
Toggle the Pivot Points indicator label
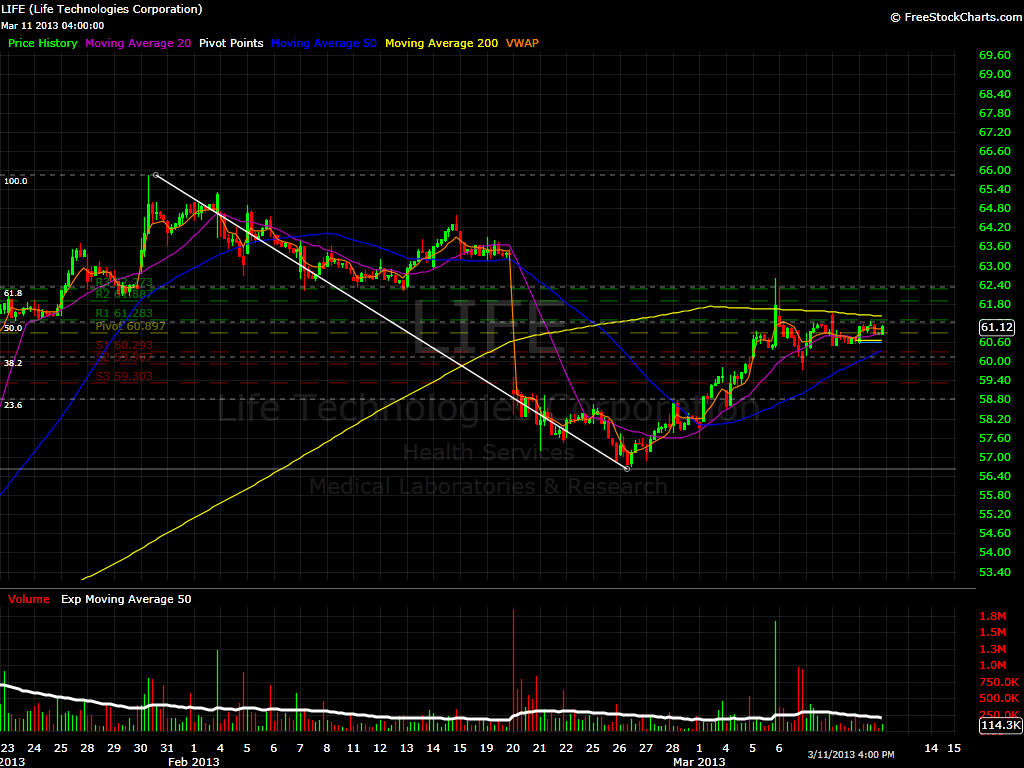[231, 43]
